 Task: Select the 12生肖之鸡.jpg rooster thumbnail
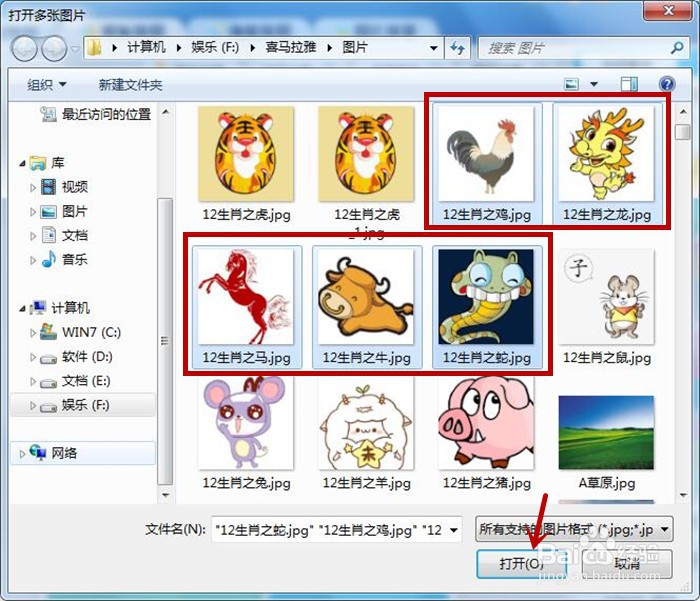point(486,154)
